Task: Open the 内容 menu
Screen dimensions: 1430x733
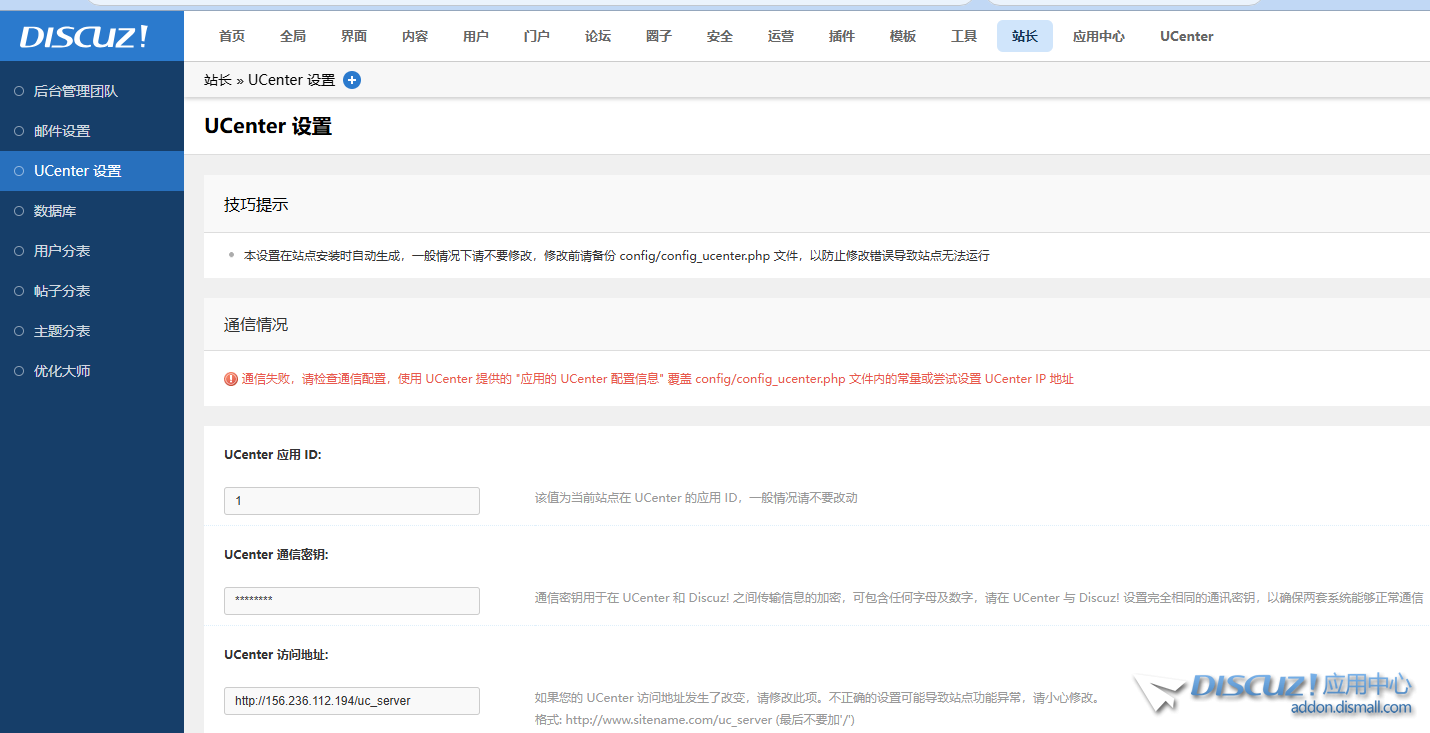Action: [415, 36]
